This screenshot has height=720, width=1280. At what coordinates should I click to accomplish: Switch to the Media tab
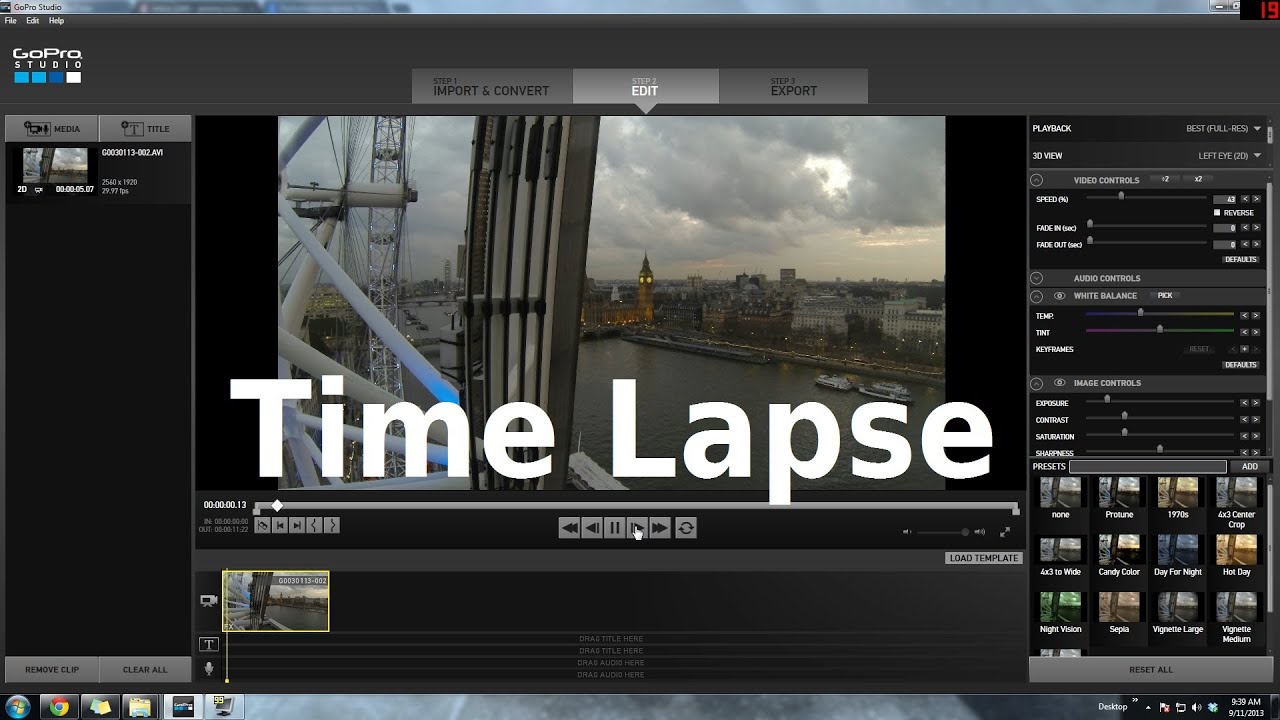51,128
